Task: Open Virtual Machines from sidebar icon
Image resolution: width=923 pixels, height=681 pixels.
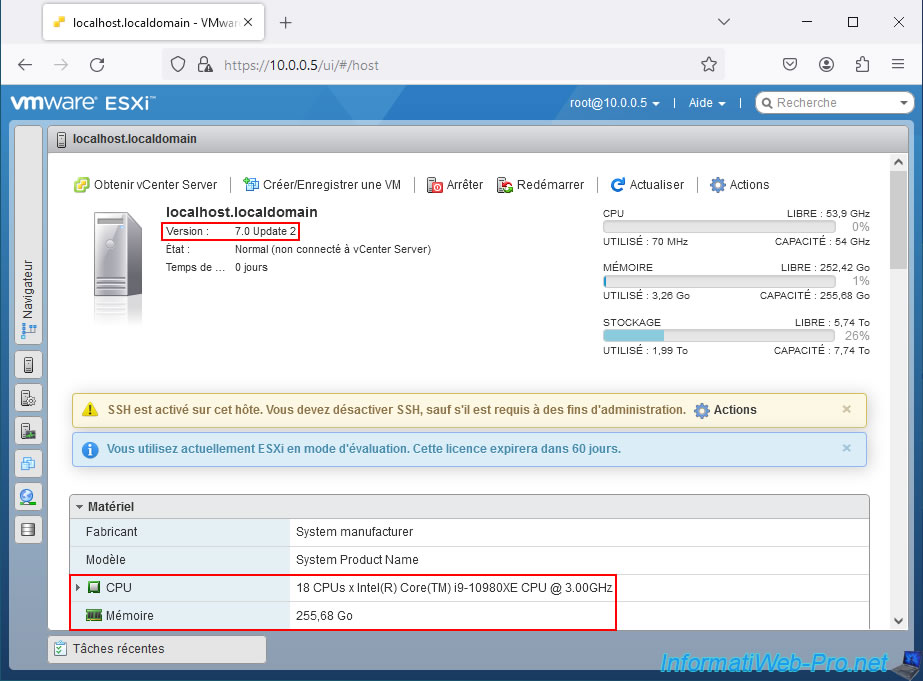Action: click(x=28, y=464)
